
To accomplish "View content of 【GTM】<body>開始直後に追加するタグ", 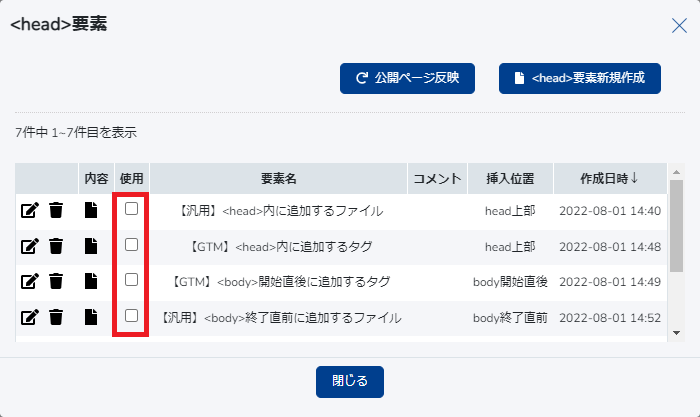I will 91,282.
